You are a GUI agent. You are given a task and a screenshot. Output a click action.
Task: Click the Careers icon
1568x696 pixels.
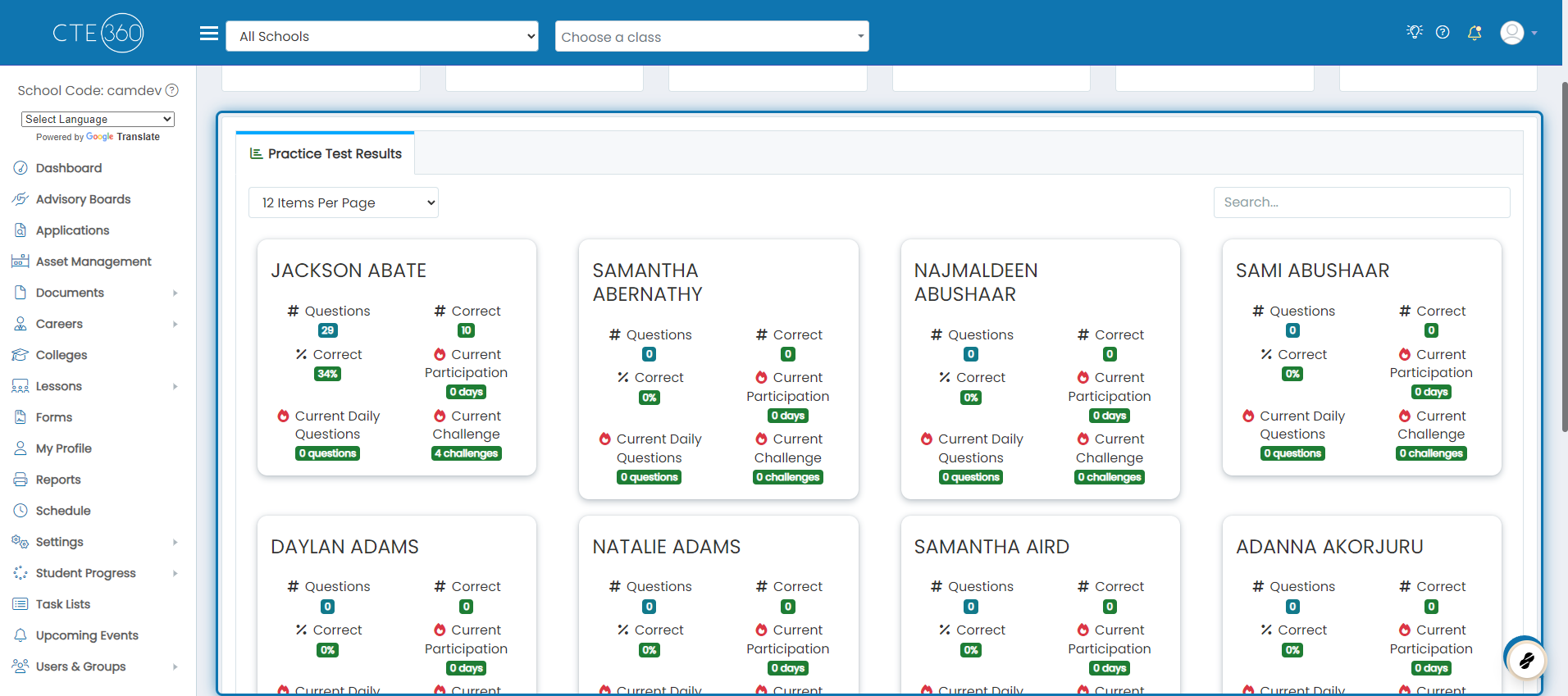click(21, 324)
